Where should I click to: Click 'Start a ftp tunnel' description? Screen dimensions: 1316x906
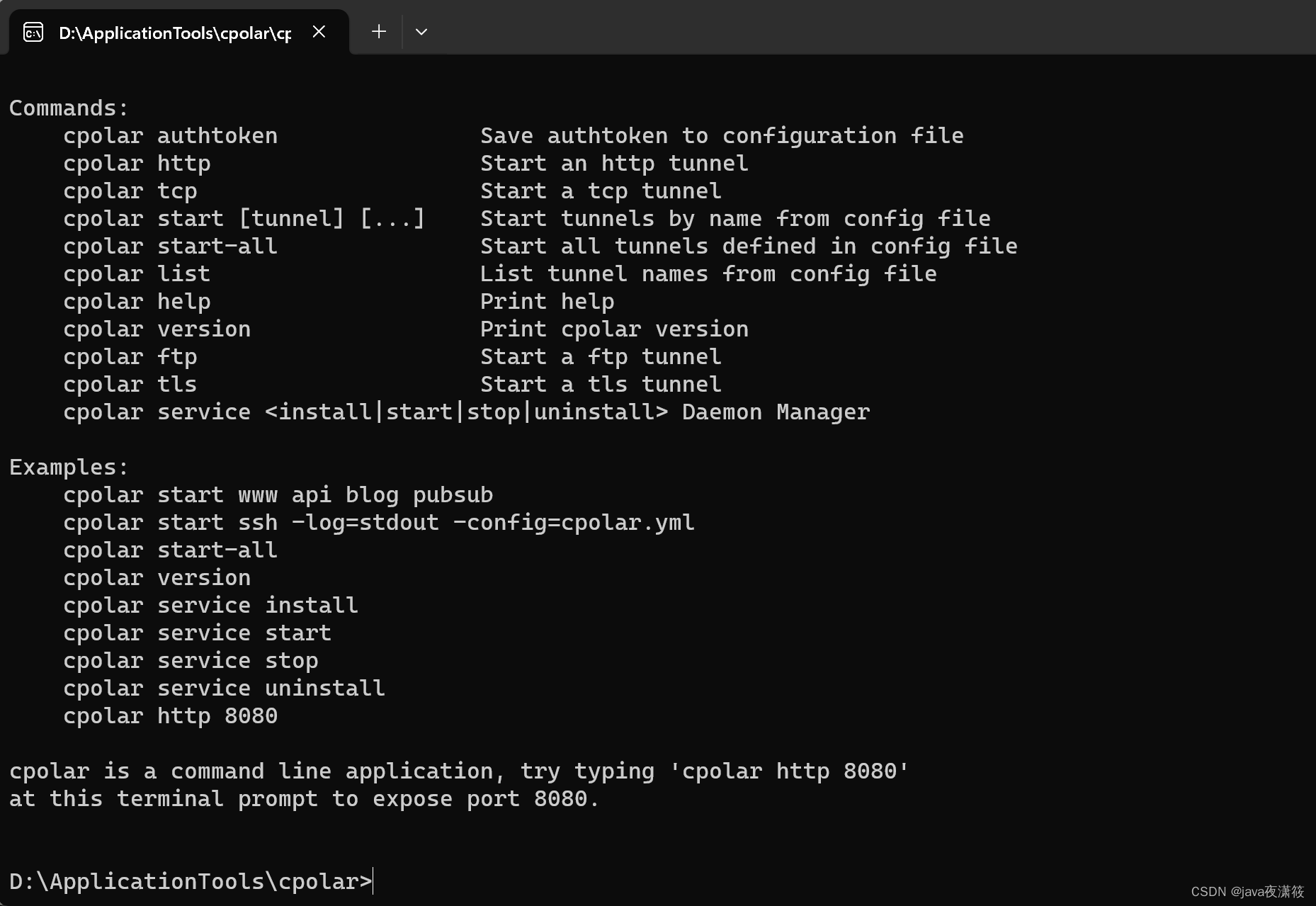point(601,357)
